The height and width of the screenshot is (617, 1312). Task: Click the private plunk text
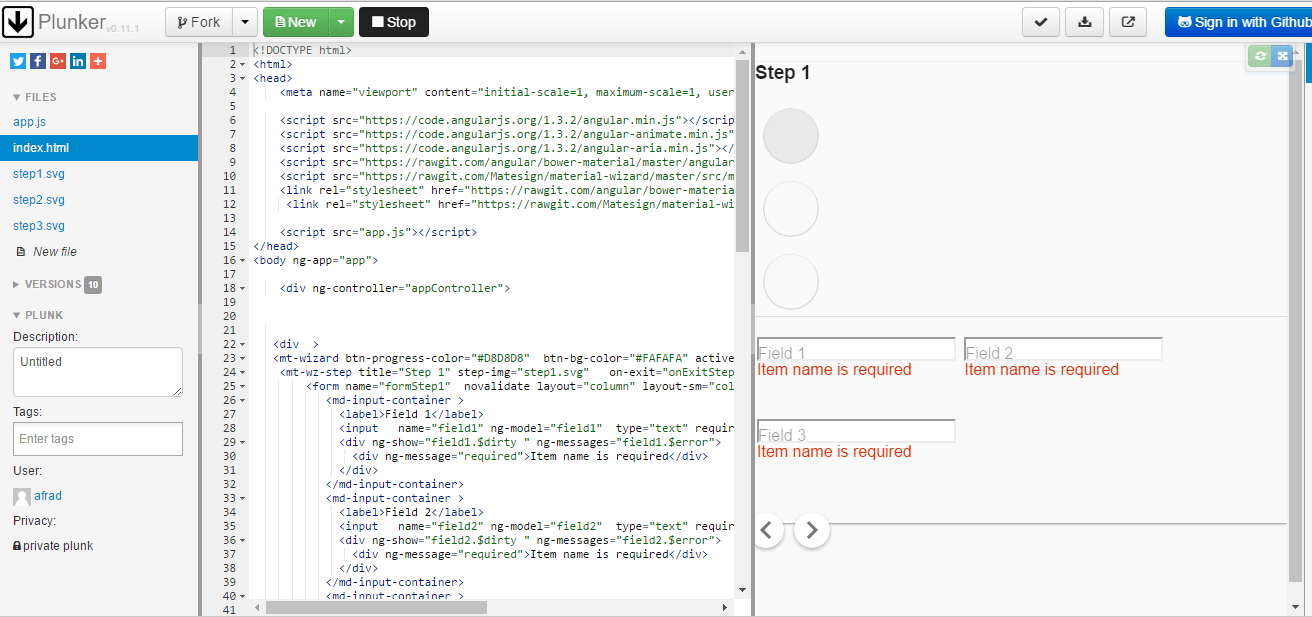[58, 546]
